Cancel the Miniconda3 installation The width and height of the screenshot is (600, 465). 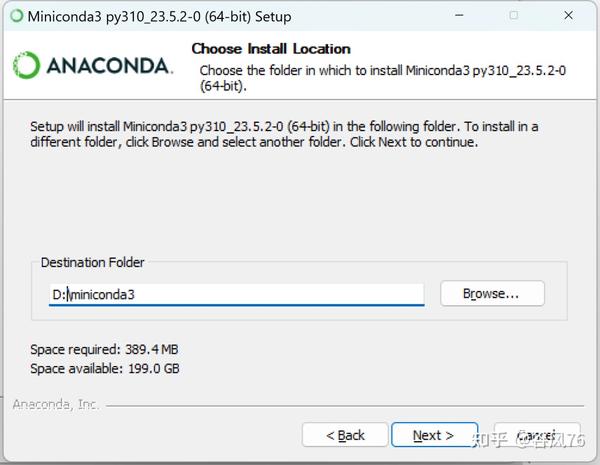537,435
